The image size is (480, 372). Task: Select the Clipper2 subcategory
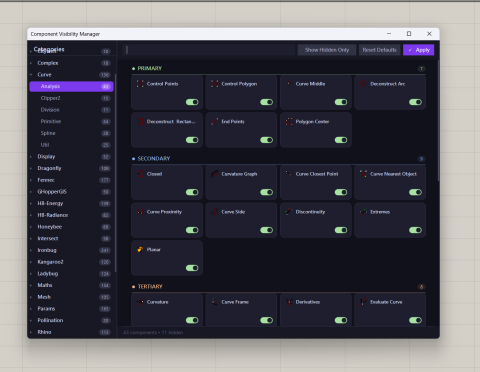click(x=71, y=98)
